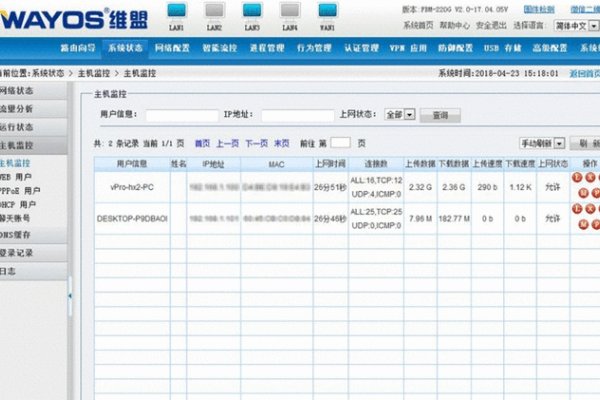Screen dimensions: 600x400
Task: Click the 连接数 column header
Action: 376,164
